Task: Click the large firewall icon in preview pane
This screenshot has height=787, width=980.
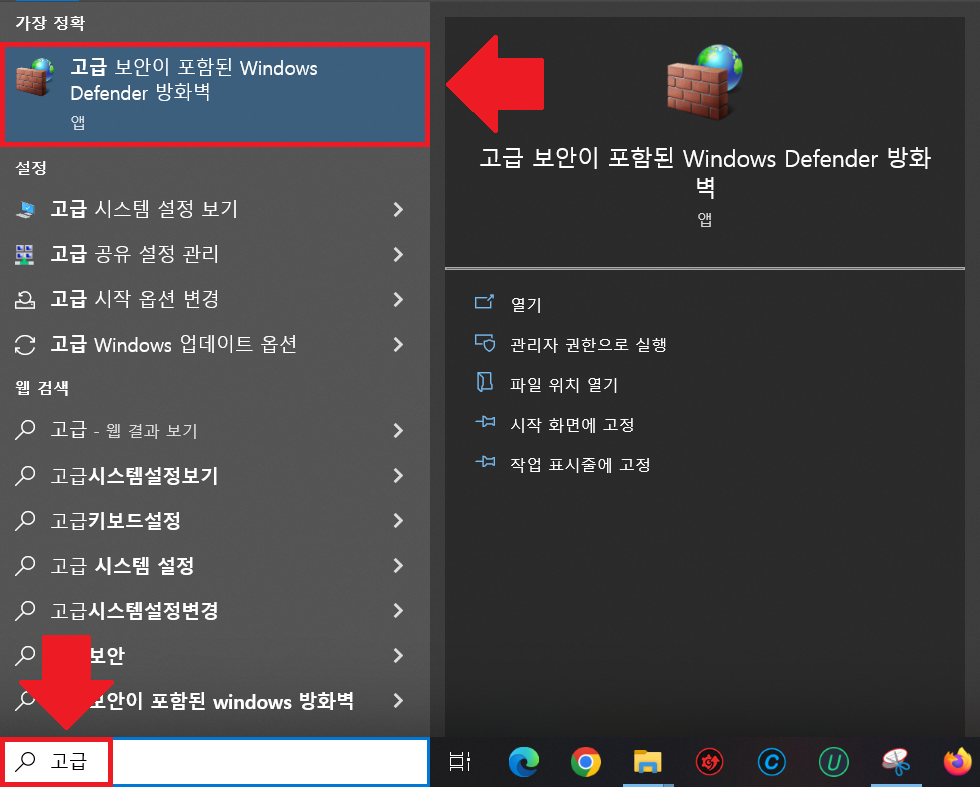Action: 705,81
